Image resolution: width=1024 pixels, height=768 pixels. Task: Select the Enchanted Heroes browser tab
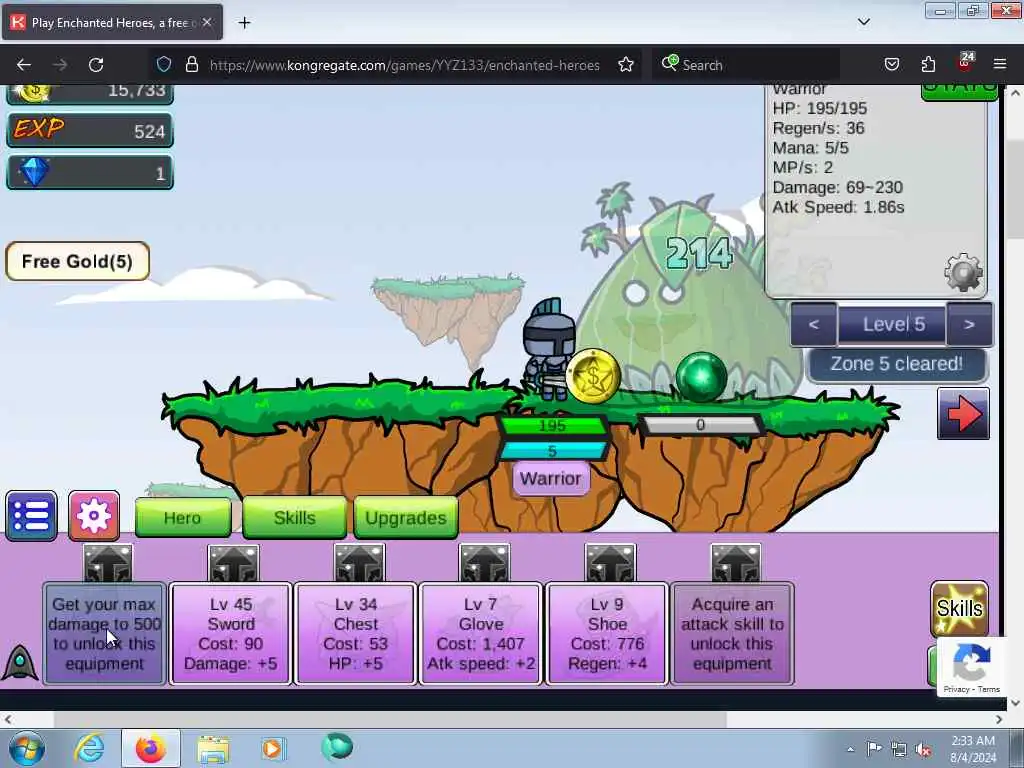pos(112,22)
